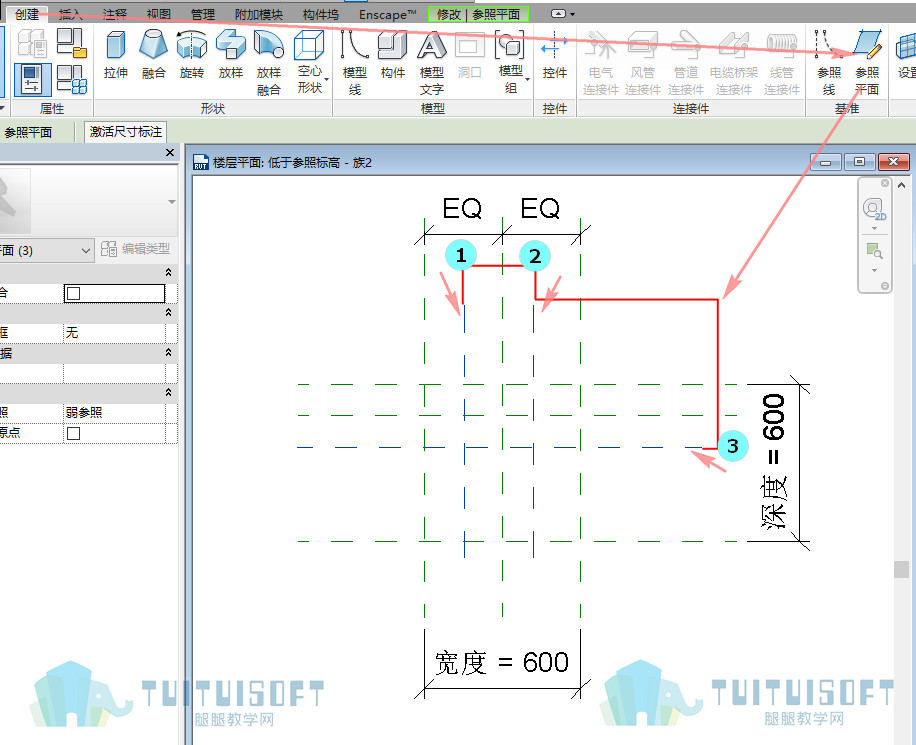The width and height of the screenshot is (916, 745).
Task: Open family types icon with blue cubes
Action: pyautogui.click(x=72, y=79)
